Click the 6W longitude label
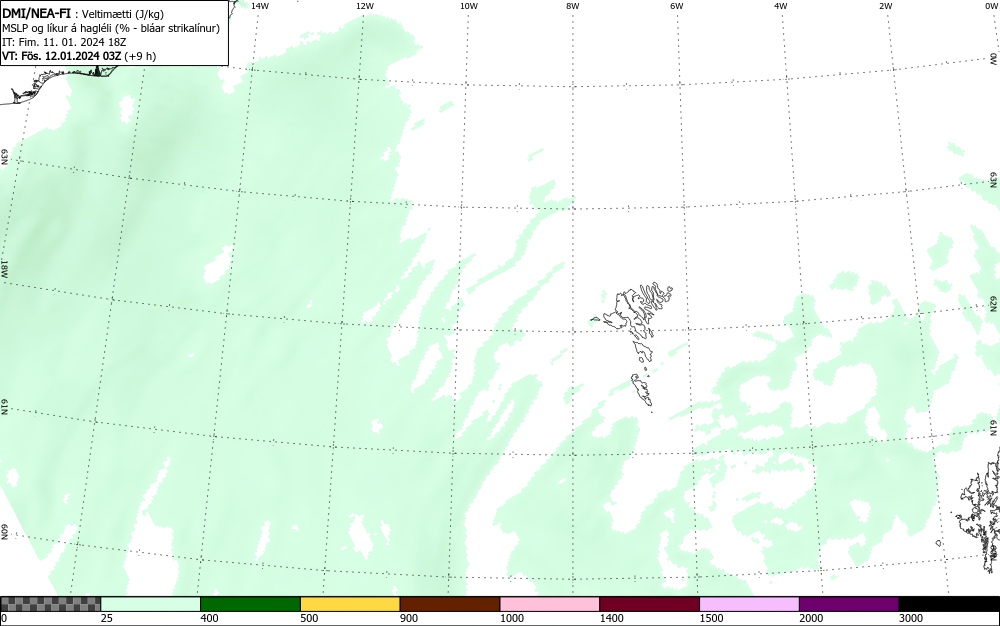This screenshot has height=626, width=1000. [x=677, y=6]
